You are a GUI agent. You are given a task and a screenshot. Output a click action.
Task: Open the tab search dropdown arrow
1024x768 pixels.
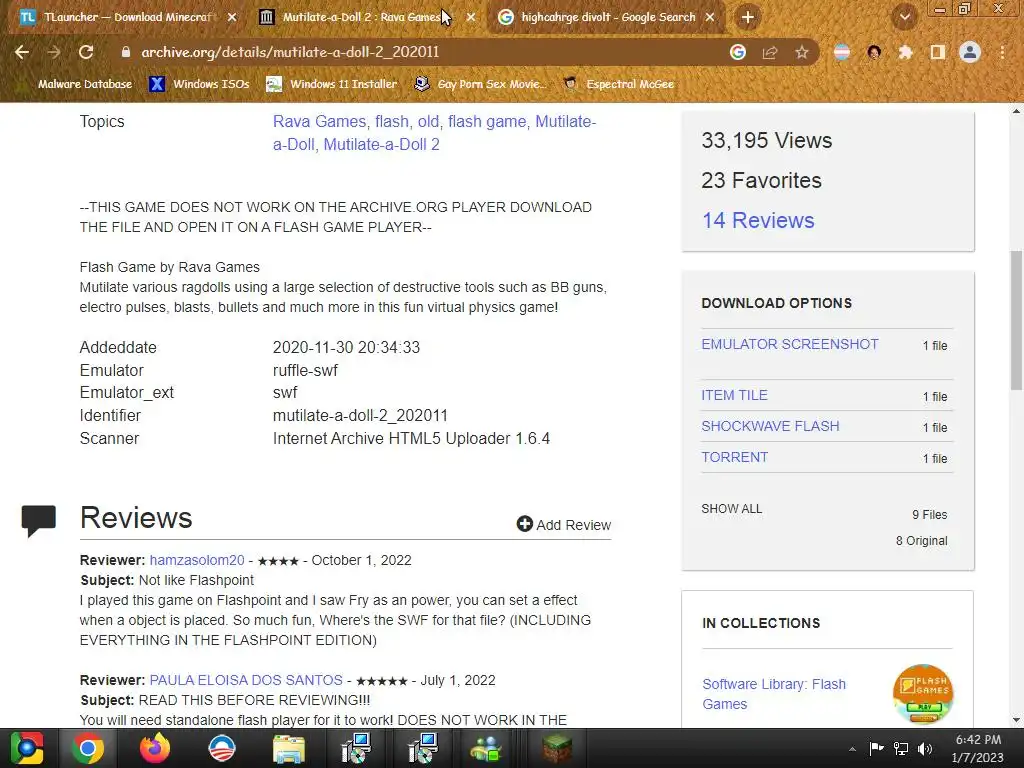(905, 18)
